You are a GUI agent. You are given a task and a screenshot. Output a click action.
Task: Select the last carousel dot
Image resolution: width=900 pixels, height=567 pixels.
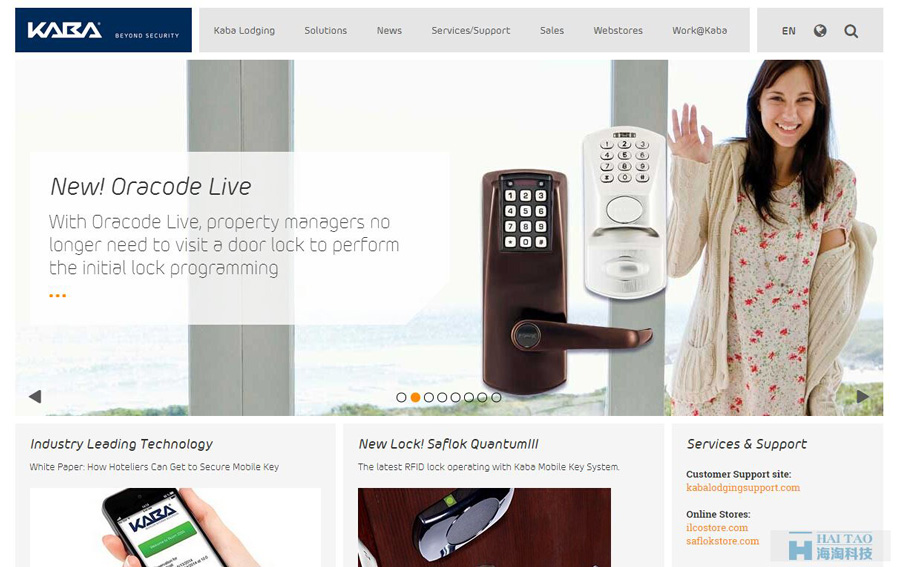click(496, 397)
